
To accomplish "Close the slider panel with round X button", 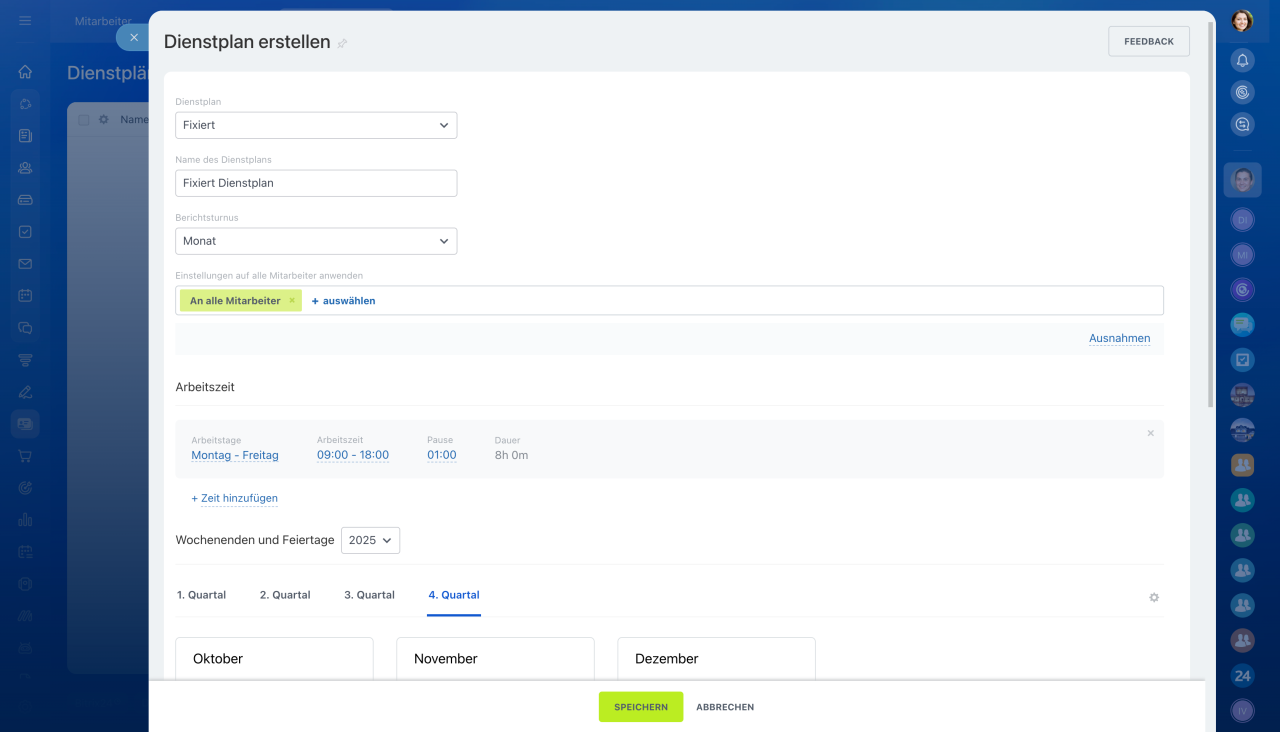I will [x=134, y=37].
